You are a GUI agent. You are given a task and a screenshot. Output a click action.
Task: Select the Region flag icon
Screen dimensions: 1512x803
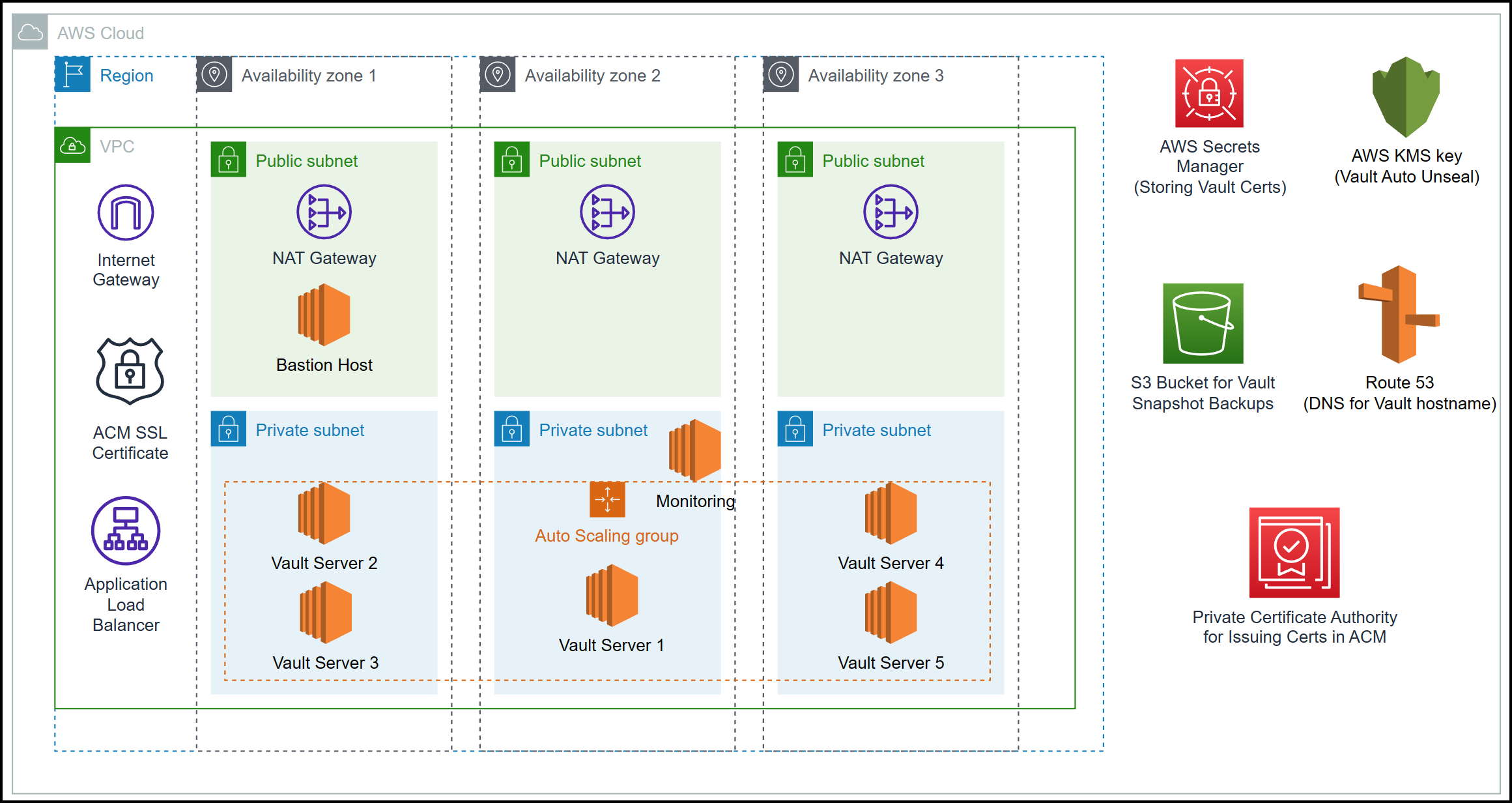coord(72,75)
